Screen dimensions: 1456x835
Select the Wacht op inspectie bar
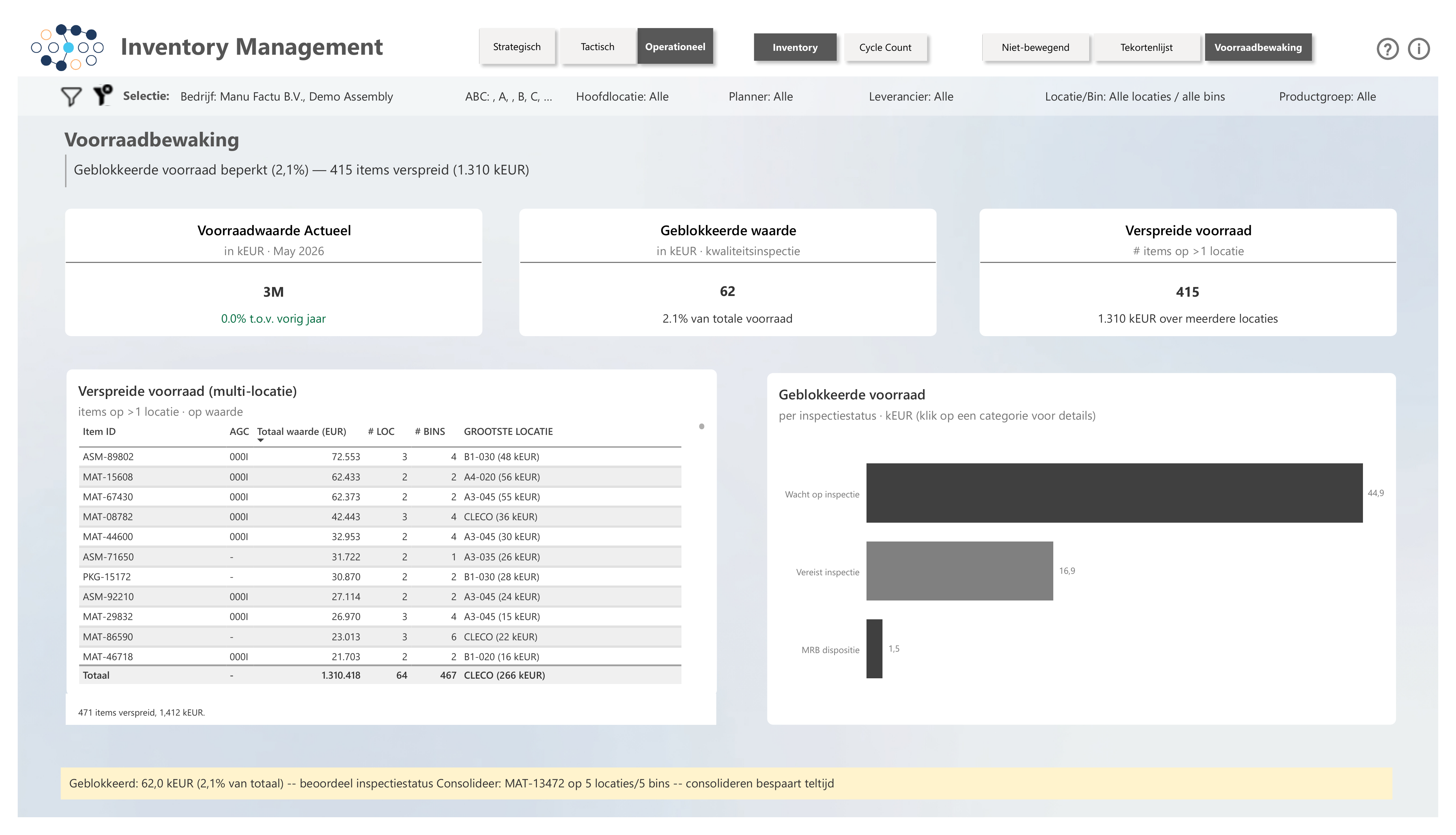tap(1114, 492)
